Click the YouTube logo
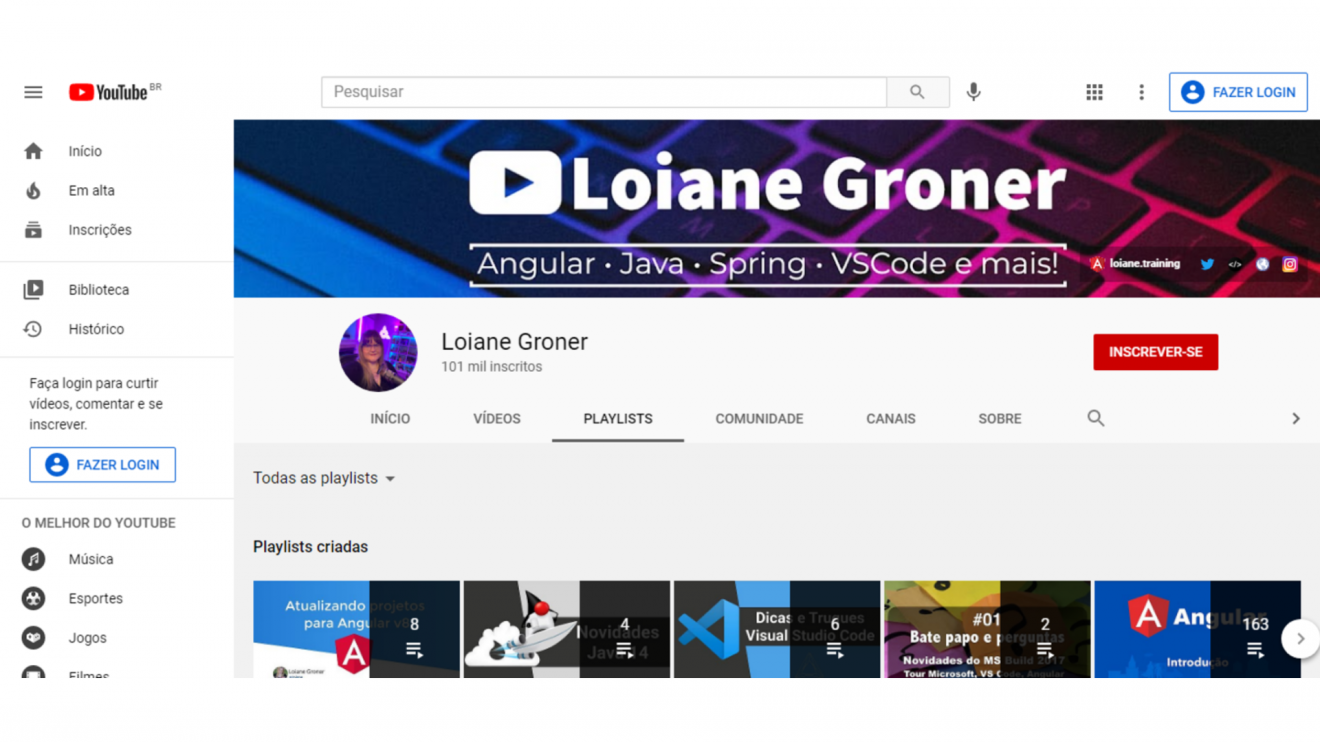 tap(114, 92)
